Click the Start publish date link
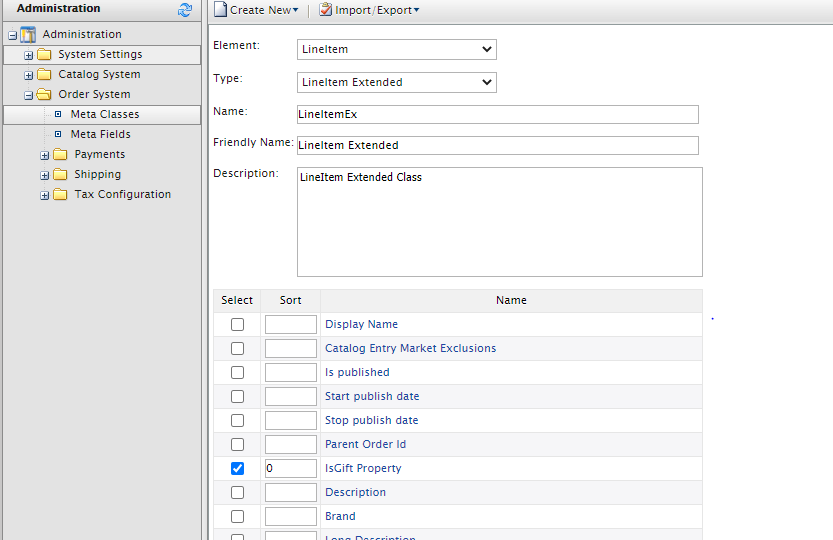Image resolution: width=833 pixels, height=540 pixels. (372, 396)
